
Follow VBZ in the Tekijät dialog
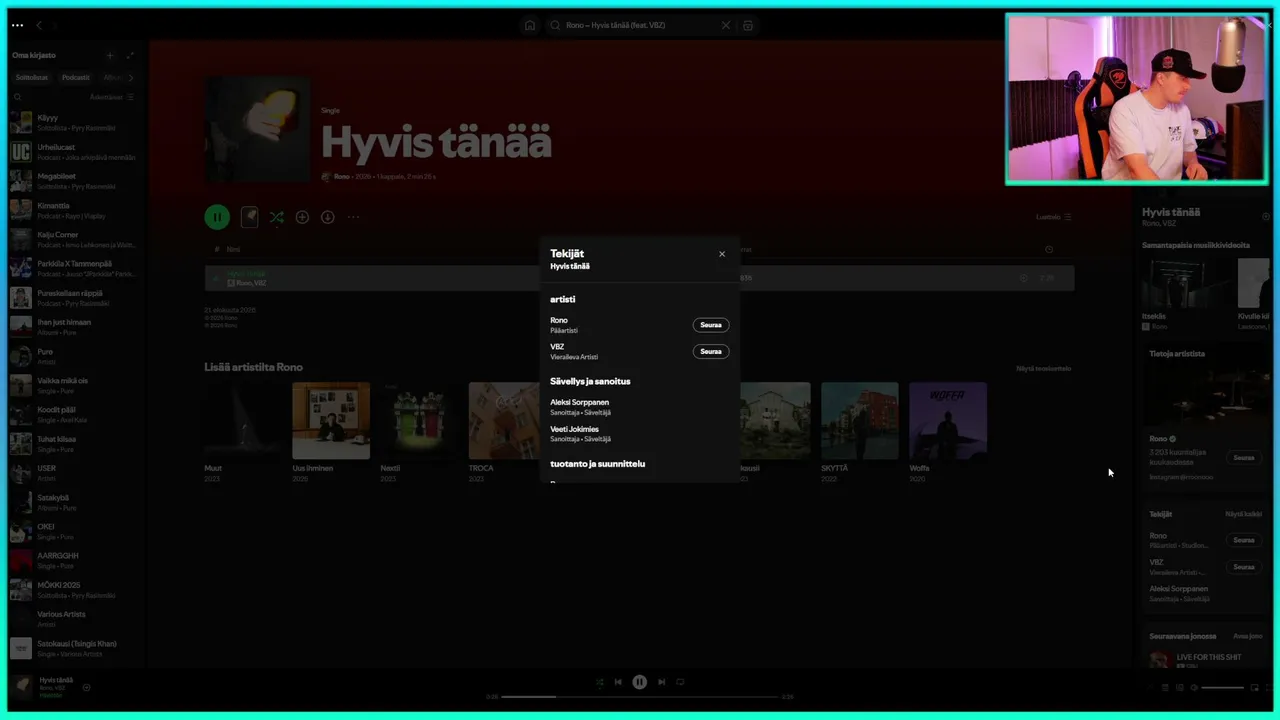pyautogui.click(x=711, y=352)
